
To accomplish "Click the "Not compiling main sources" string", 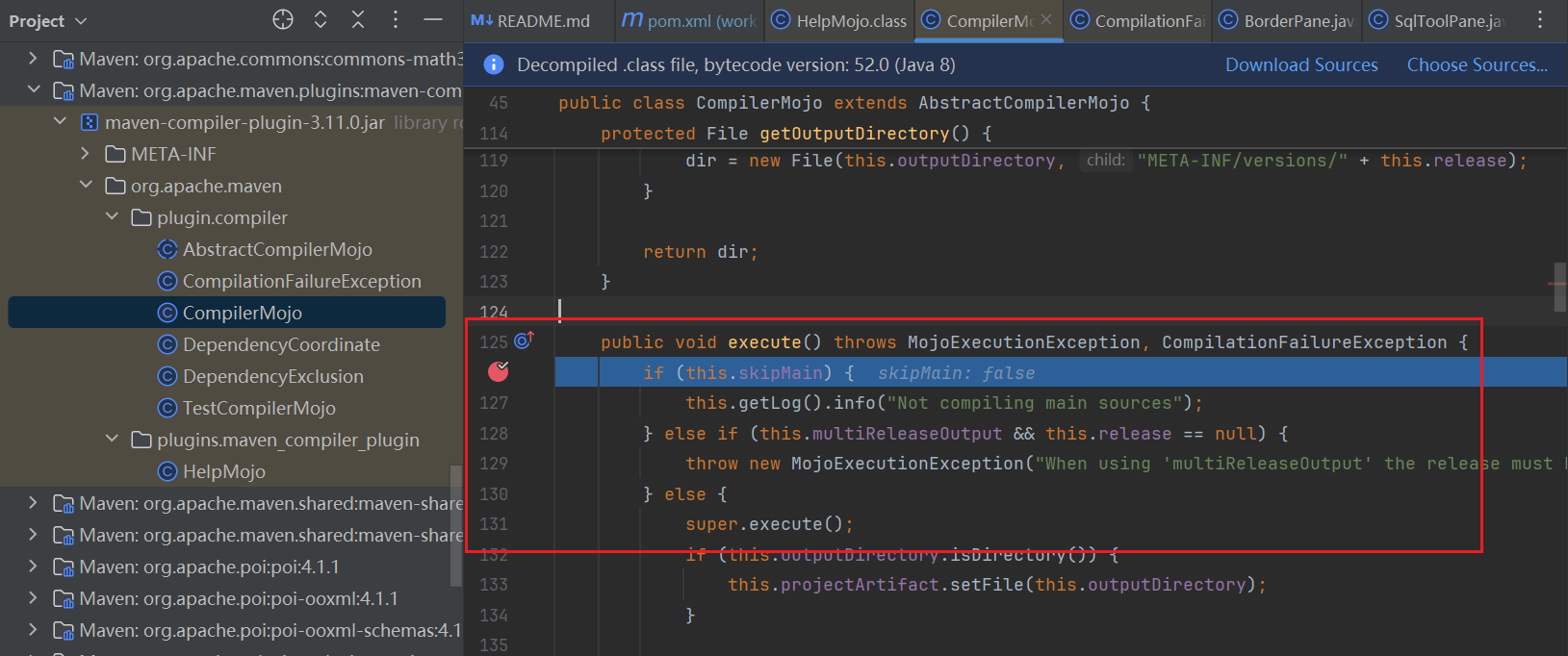I will click(x=1035, y=403).
